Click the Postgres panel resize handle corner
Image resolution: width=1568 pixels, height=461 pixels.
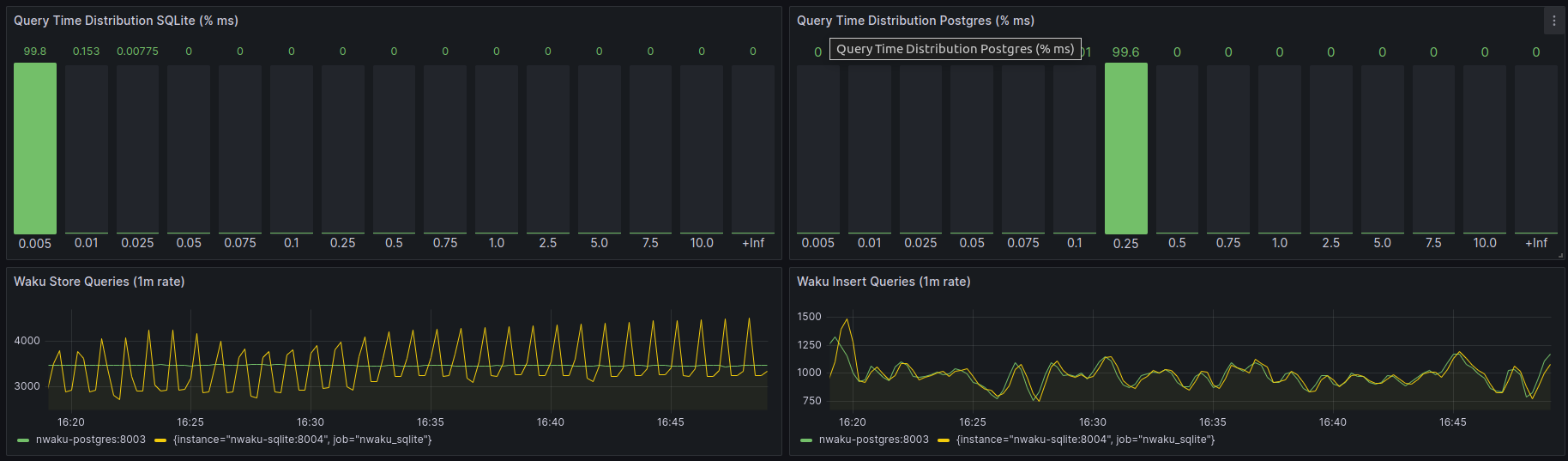click(x=1560, y=255)
